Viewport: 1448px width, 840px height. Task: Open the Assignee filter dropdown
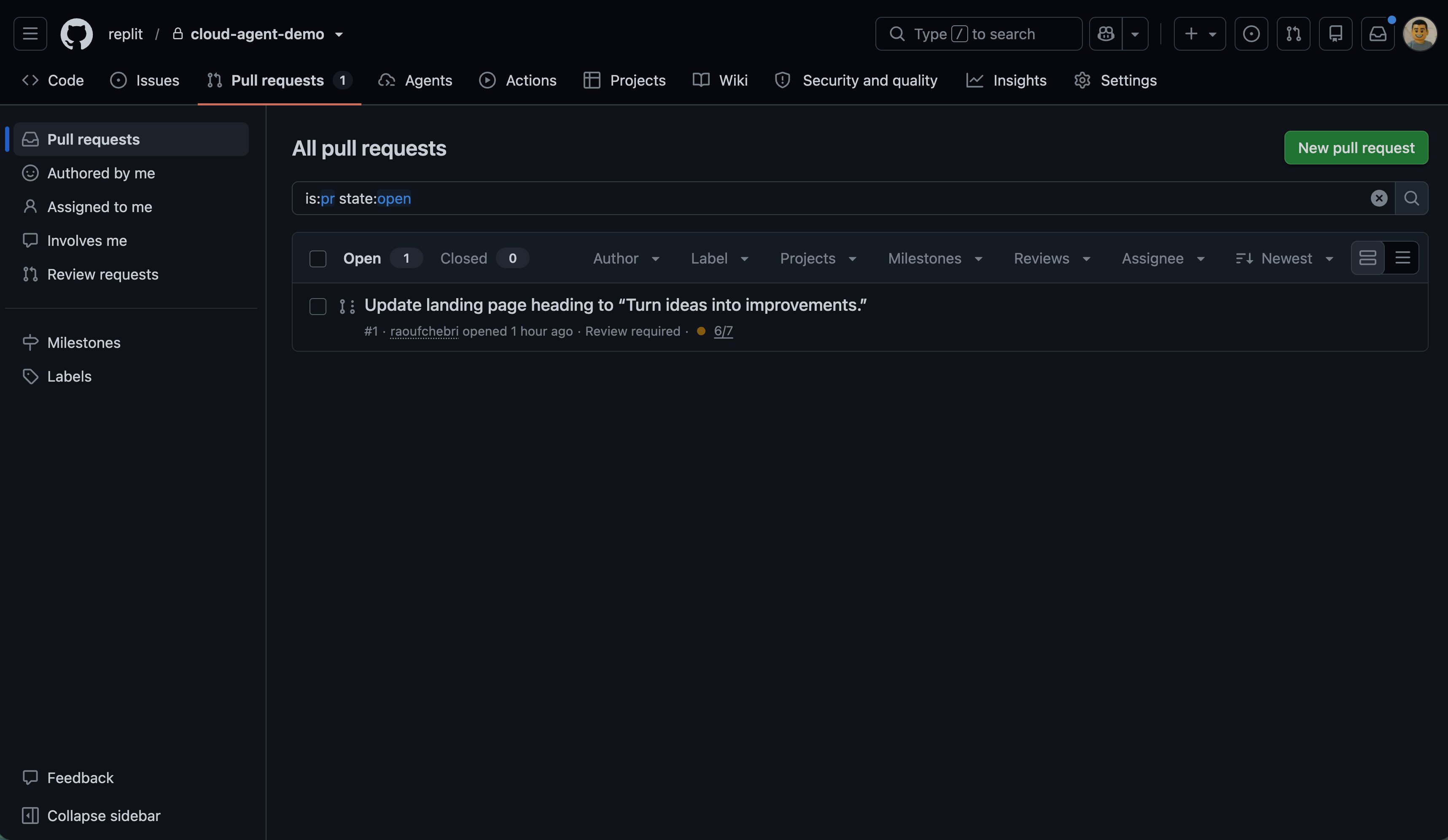click(1163, 258)
